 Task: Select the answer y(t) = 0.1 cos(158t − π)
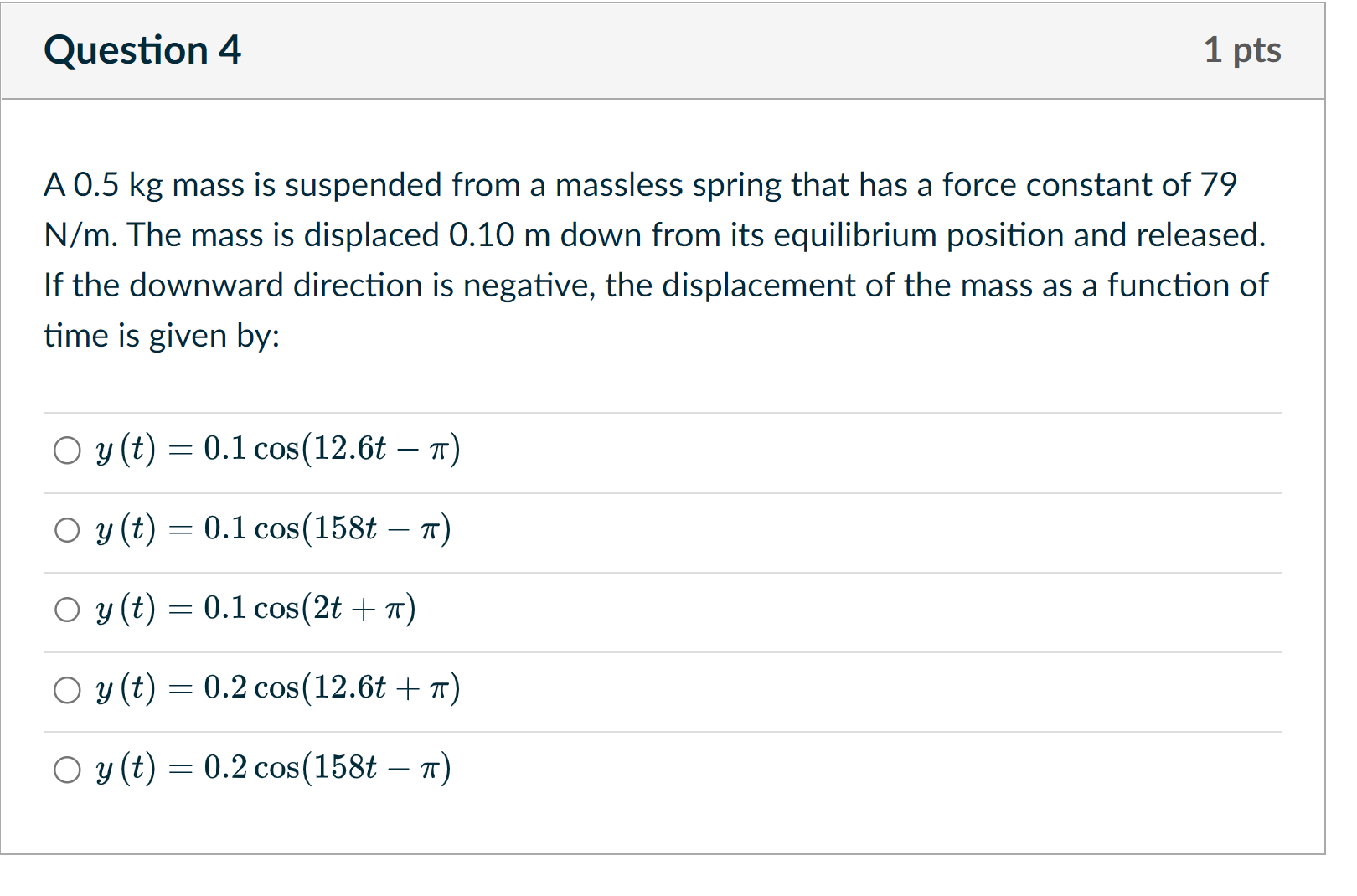(69, 530)
